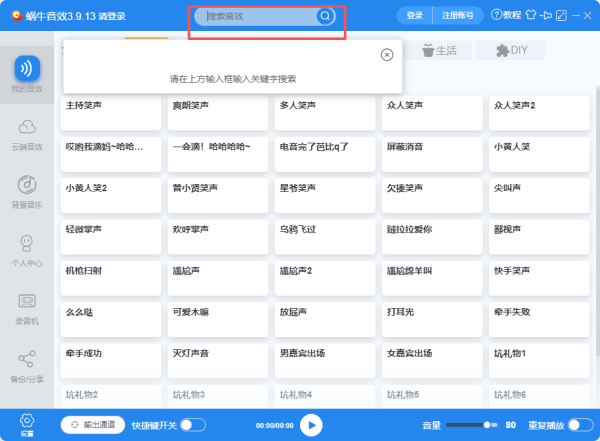600x441 pixels.
Task: Play the 乌鸦飞过 sound effect
Action: click(x=325, y=237)
